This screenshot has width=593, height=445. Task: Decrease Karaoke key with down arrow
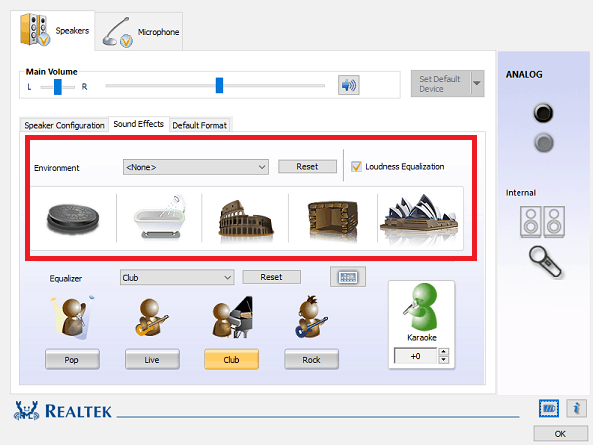(x=443, y=360)
